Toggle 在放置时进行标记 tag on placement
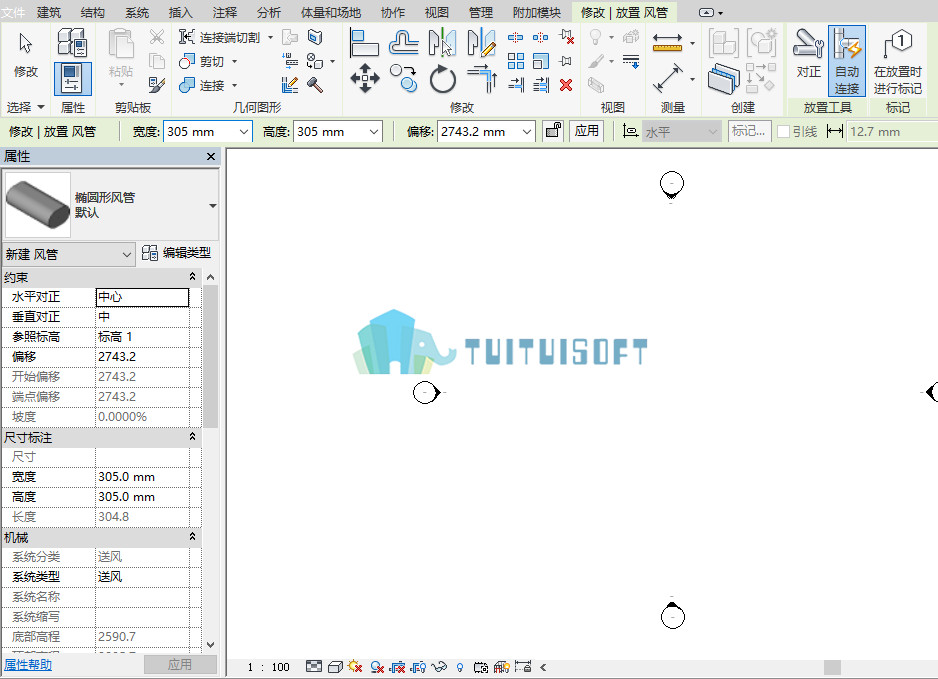 897,60
